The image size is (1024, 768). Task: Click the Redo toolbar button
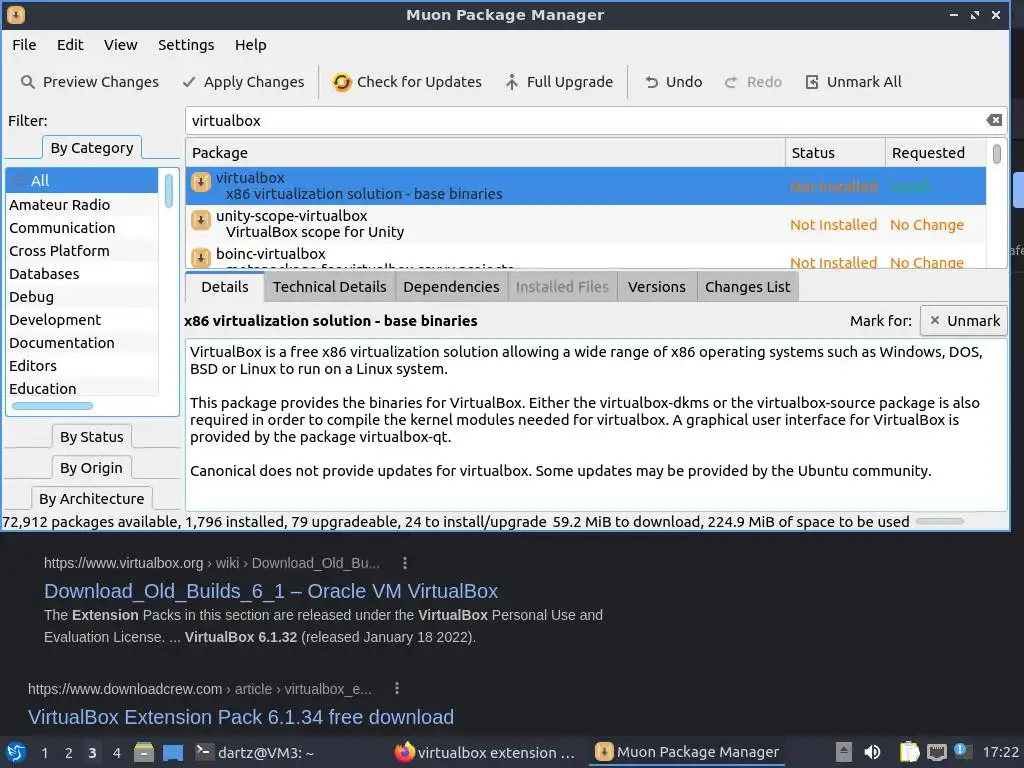pos(753,82)
